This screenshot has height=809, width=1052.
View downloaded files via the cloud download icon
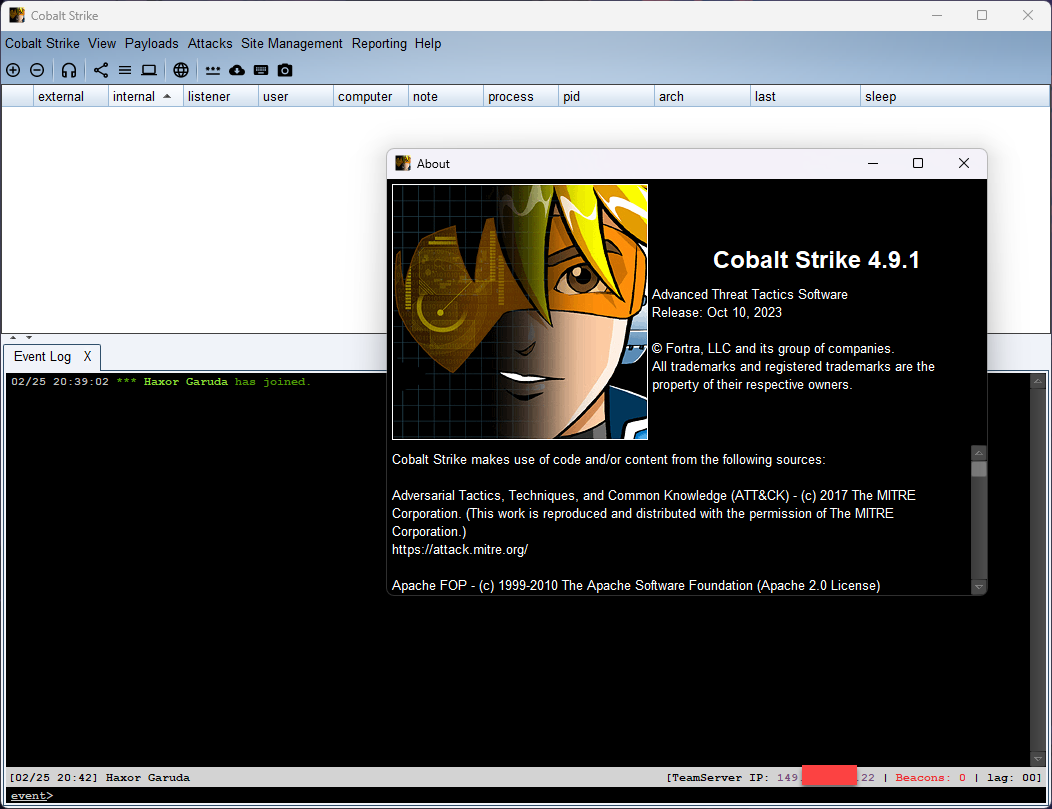[x=237, y=70]
